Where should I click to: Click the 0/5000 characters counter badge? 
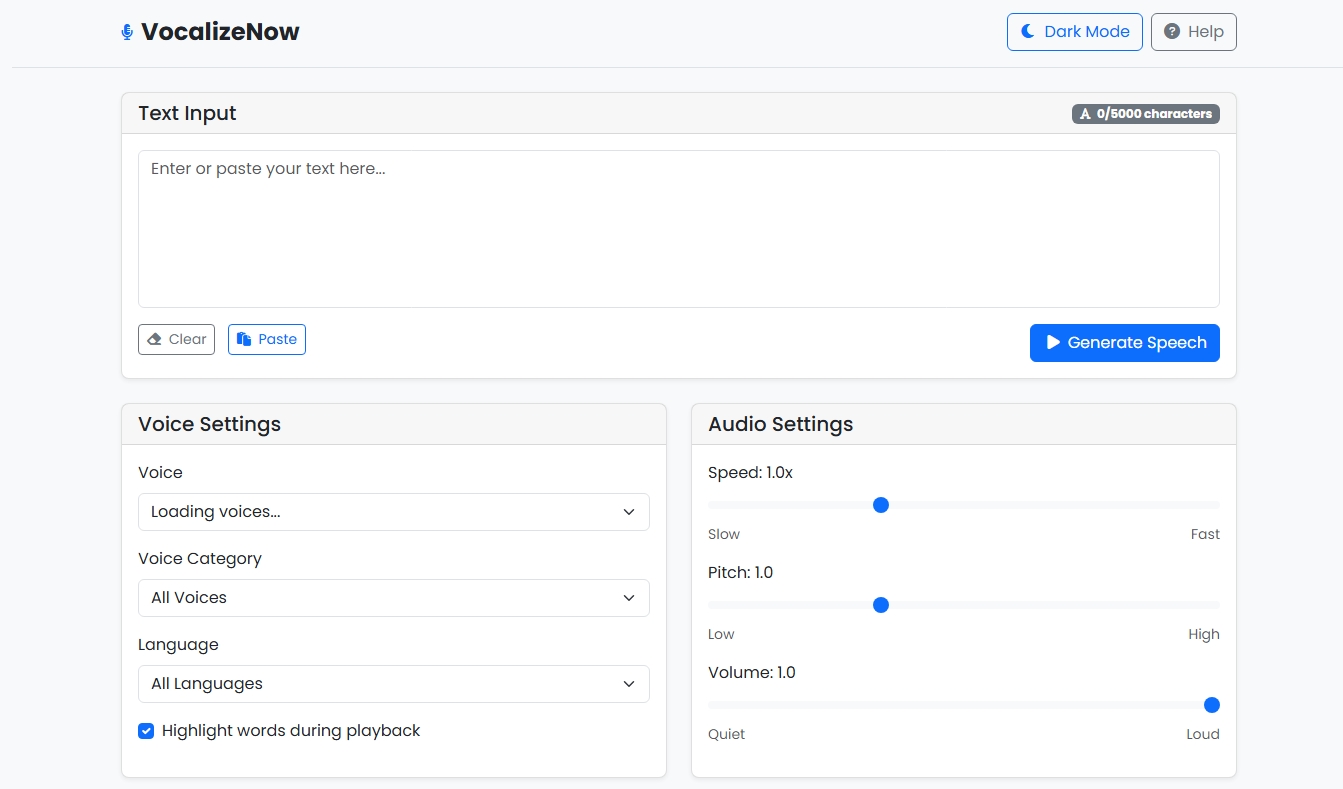(1146, 114)
